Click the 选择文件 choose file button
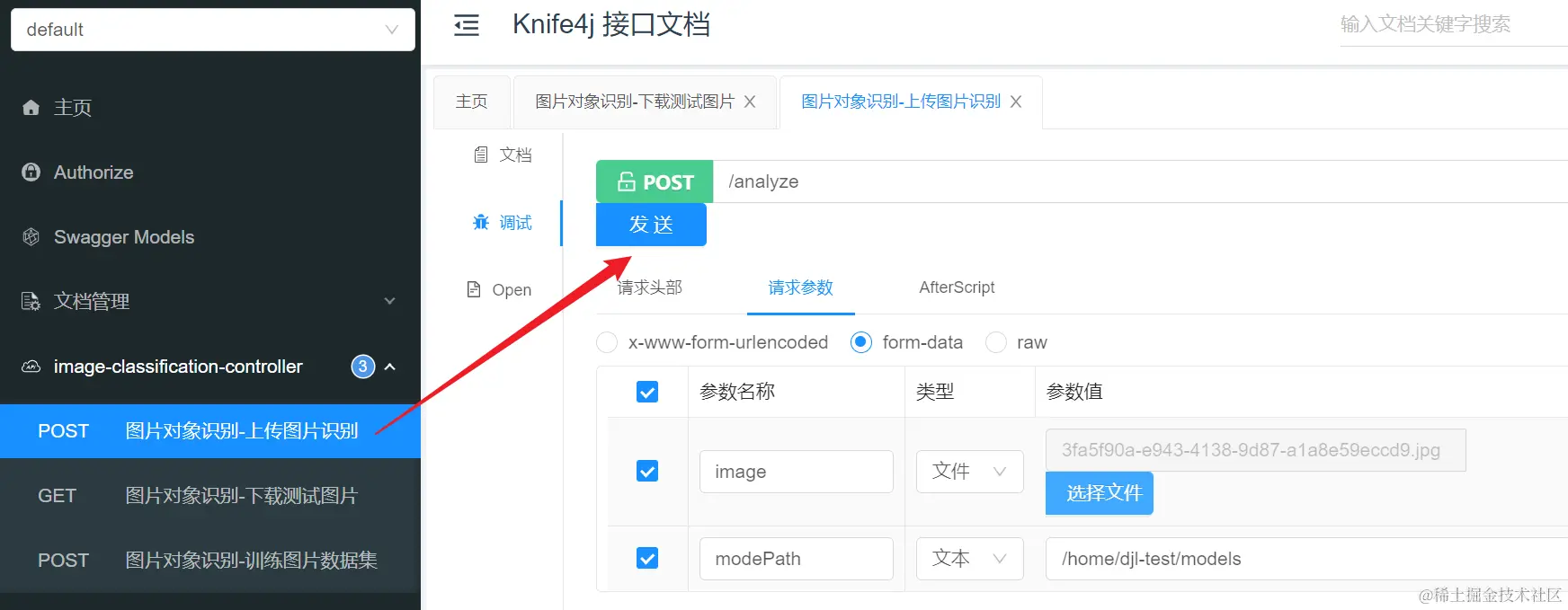This screenshot has width=1568, height=610. click(x=1099, y=493)
